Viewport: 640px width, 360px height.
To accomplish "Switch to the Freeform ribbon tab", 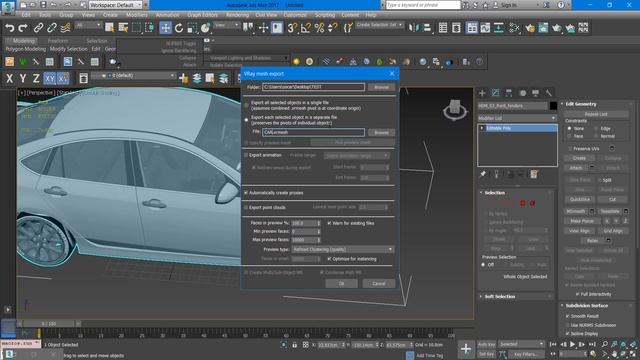I will tap(58, 41).
